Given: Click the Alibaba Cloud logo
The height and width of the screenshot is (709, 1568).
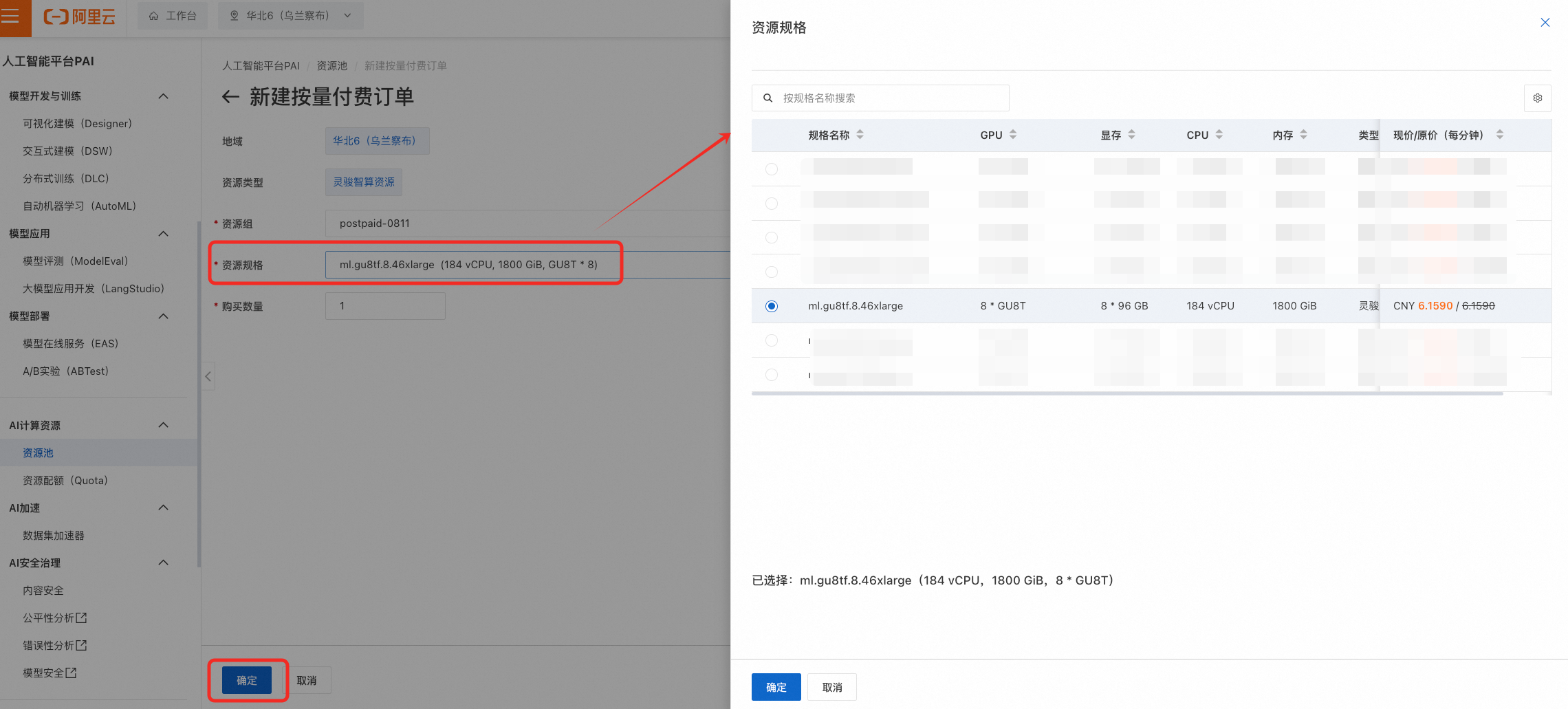Looking at the screenshot, I should tap(80, 16).
